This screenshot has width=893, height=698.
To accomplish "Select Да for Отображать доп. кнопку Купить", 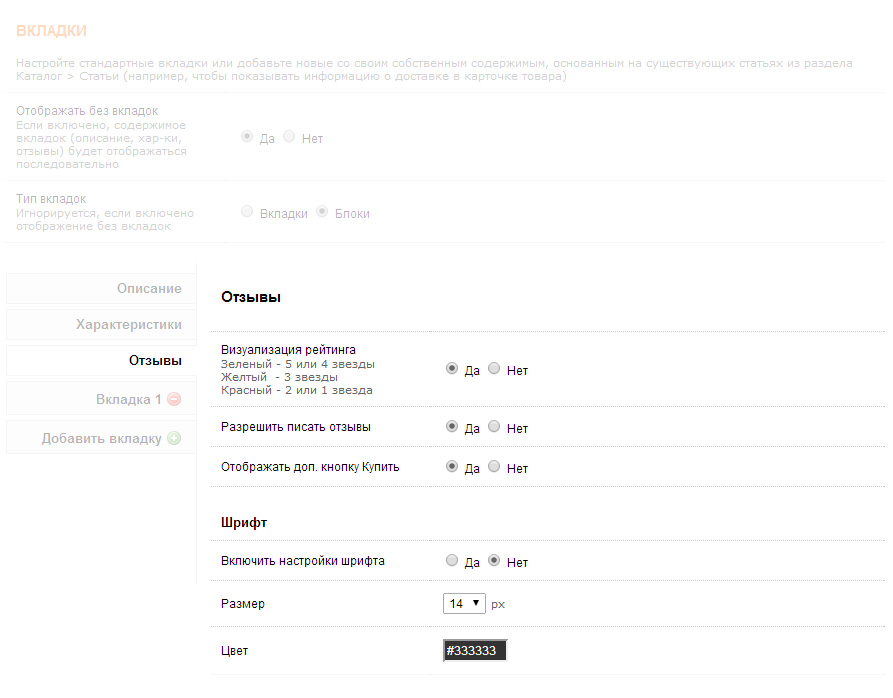I will coord(452,467).
